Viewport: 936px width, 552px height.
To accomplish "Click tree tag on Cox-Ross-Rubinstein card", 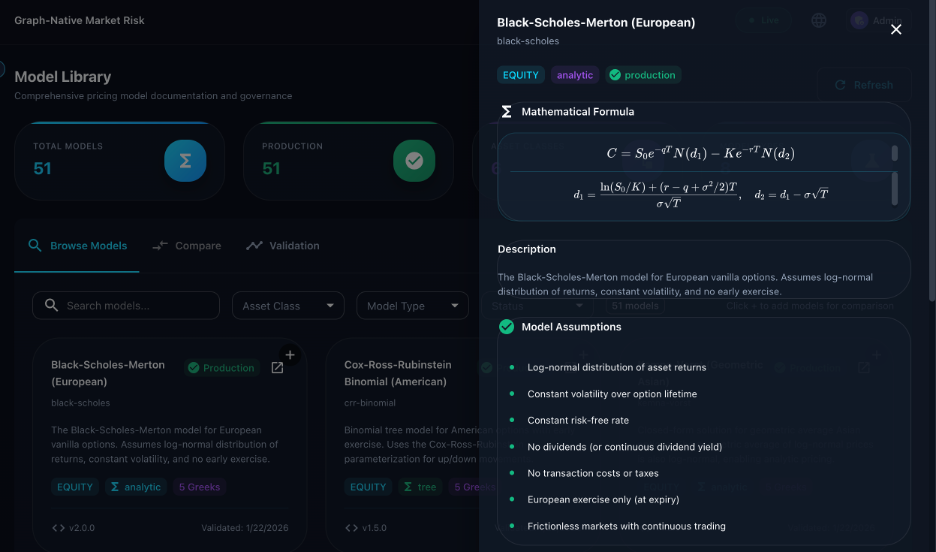I will 420,487.
